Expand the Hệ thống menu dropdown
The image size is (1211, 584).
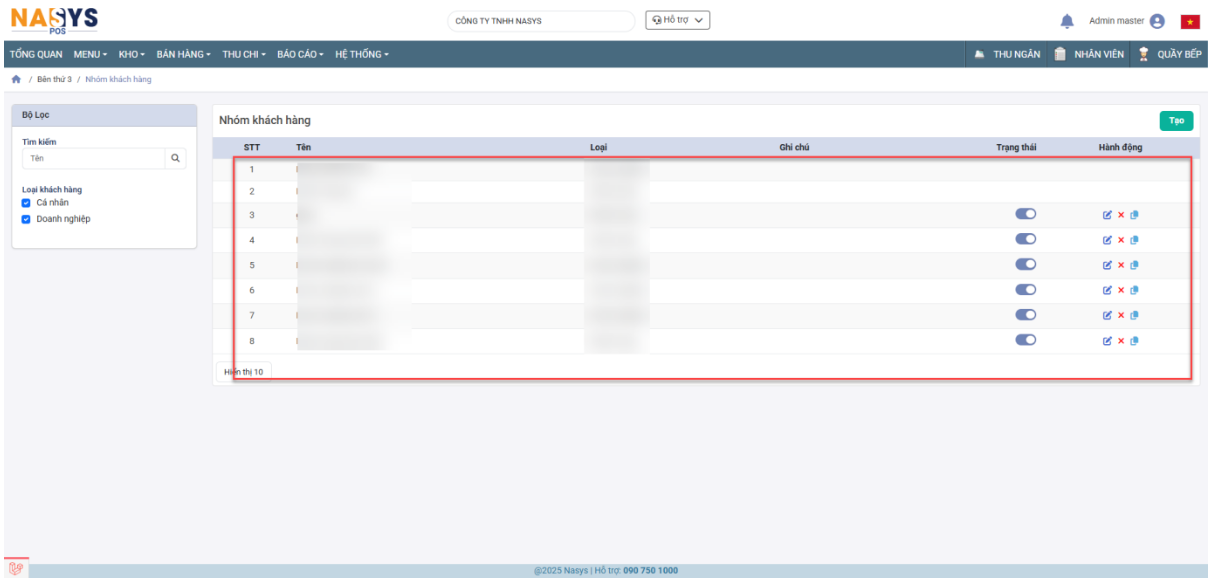[x=361, y=53]
